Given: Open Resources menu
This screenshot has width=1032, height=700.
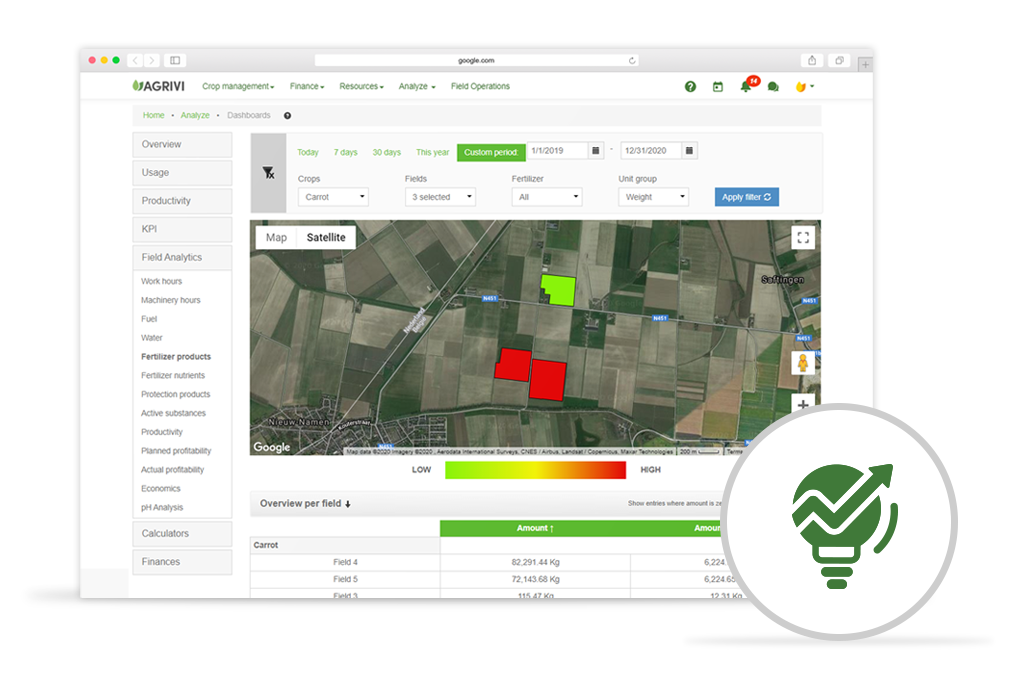Looking at the screenshot, I should pos(361,86).
